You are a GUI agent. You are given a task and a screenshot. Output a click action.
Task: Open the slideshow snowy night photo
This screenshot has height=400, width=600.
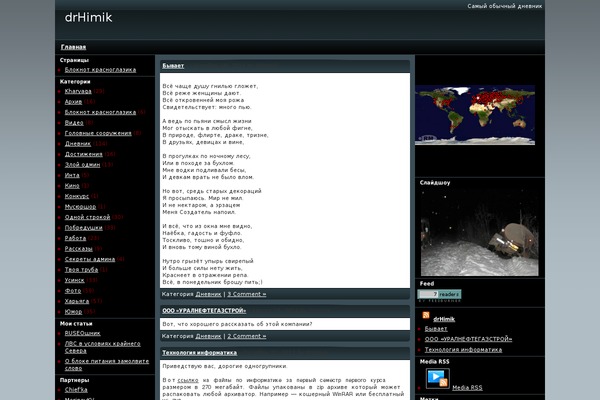tap(479, 232)
